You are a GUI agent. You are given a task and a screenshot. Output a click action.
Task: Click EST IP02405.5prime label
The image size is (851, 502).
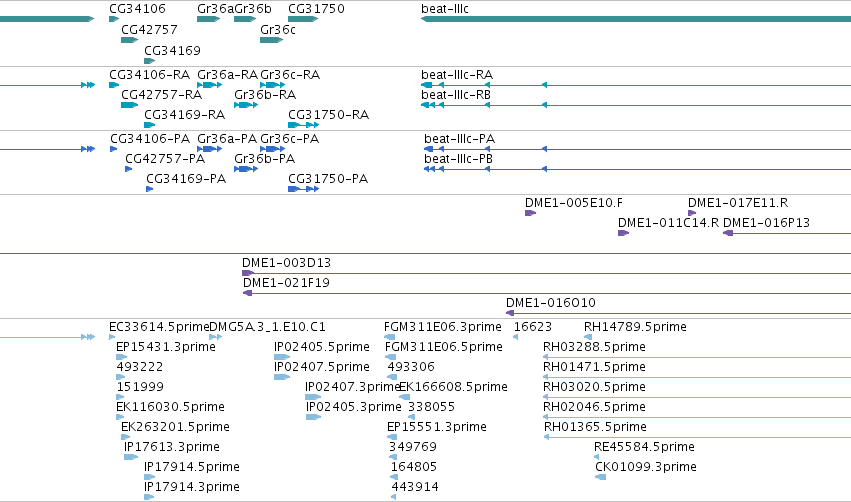[x=322, y=347]
